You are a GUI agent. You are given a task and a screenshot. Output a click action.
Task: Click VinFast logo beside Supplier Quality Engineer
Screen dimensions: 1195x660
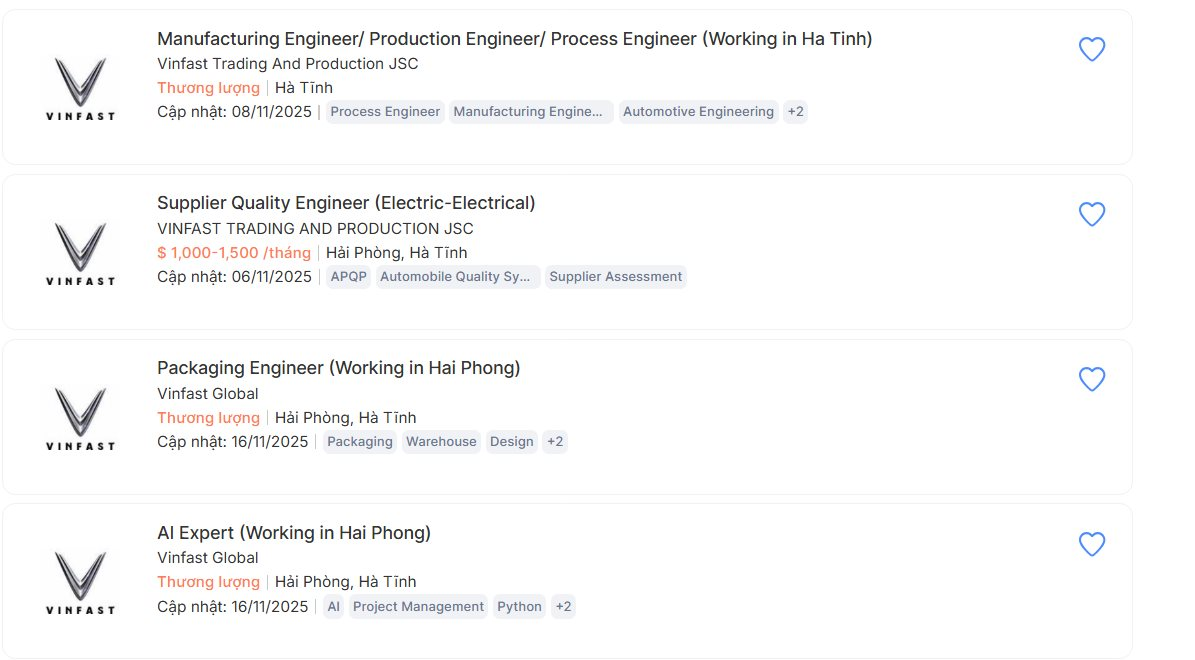point(80,253)
